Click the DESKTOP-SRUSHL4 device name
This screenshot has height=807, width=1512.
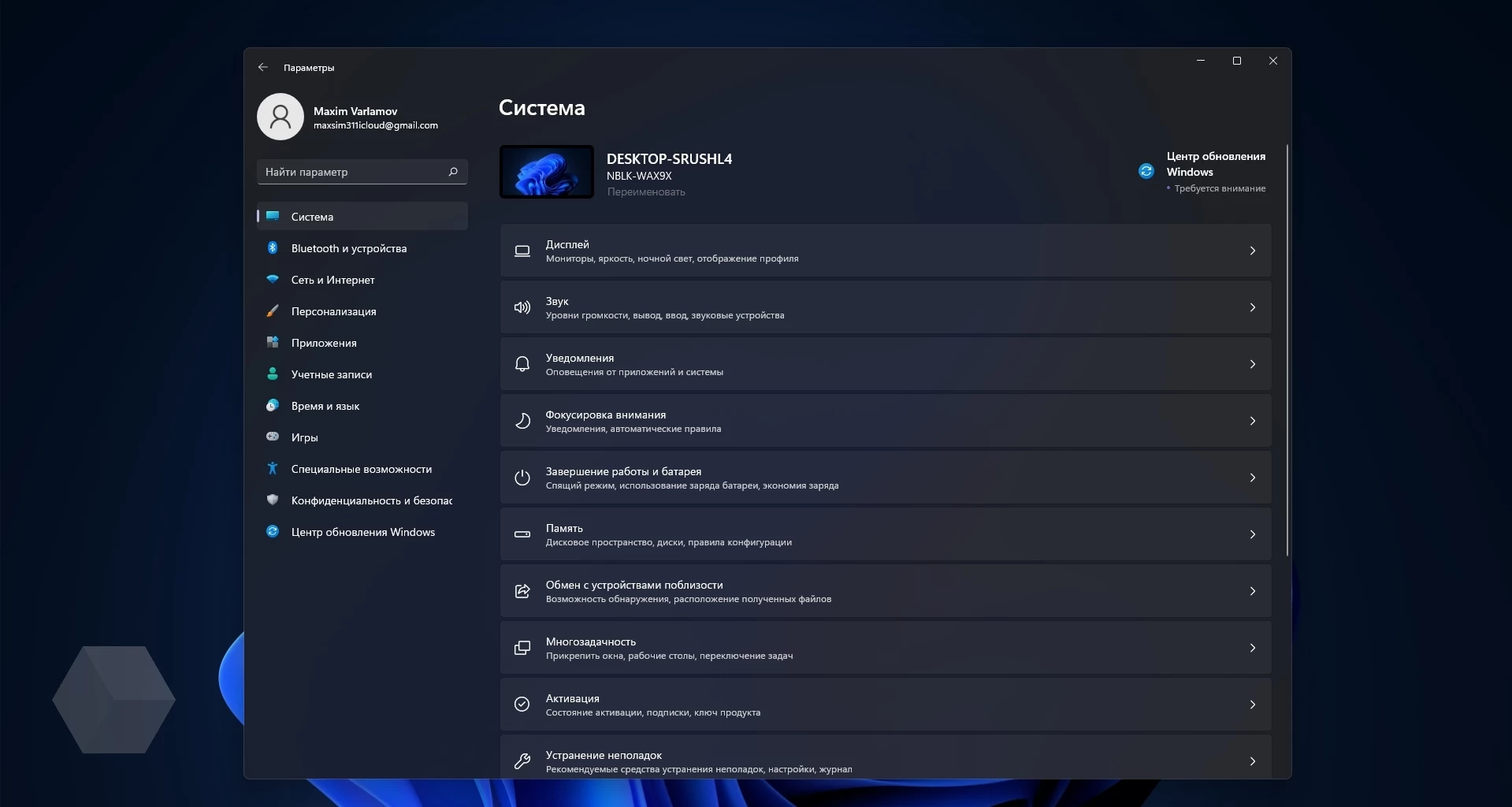[x=669, y=158]
